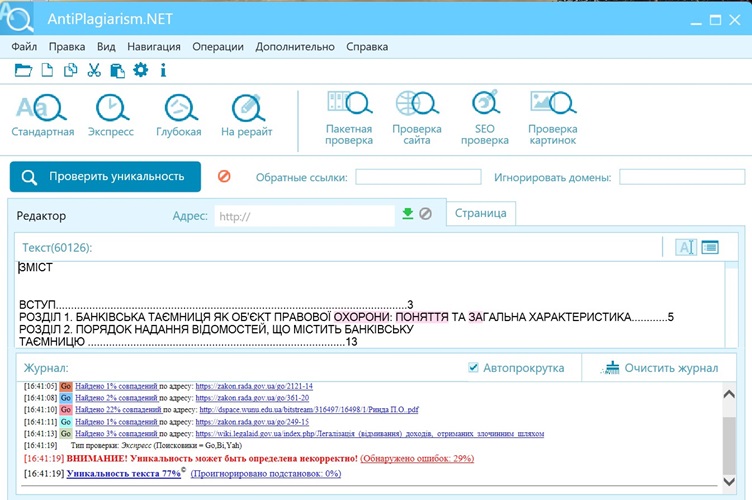Click the text editor vertical scrollbar
Screen dimensions: 752x500
click(x=732, y=305)
